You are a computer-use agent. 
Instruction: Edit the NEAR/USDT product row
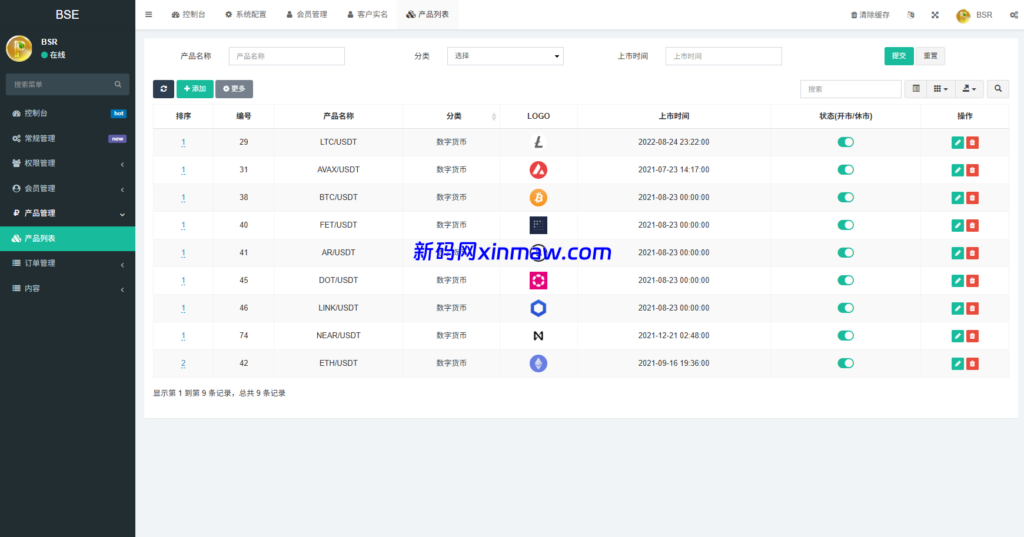pyautogui.click(x=957, y=336)
